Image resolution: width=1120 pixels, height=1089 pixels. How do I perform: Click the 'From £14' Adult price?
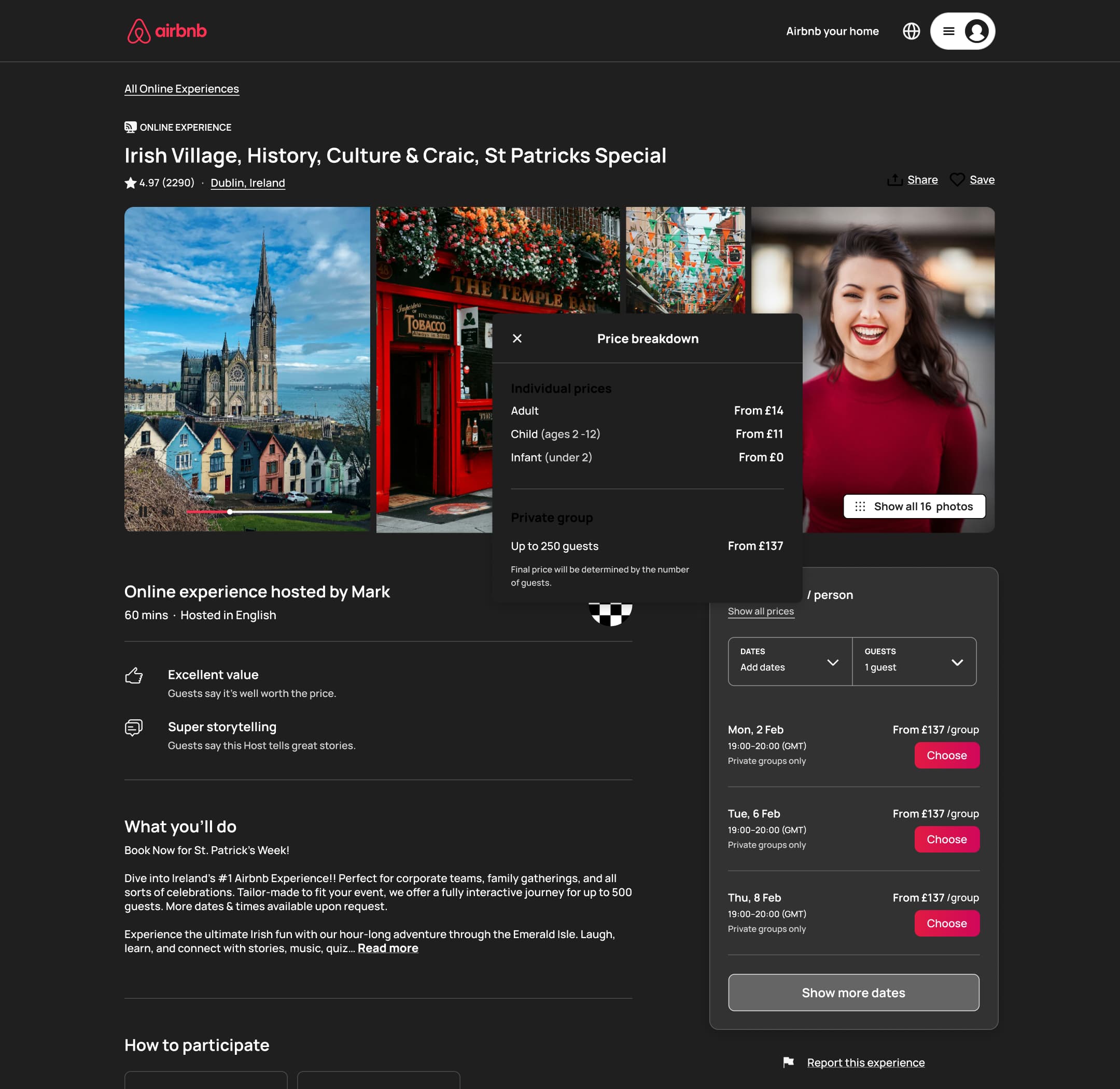click(759, 410)
